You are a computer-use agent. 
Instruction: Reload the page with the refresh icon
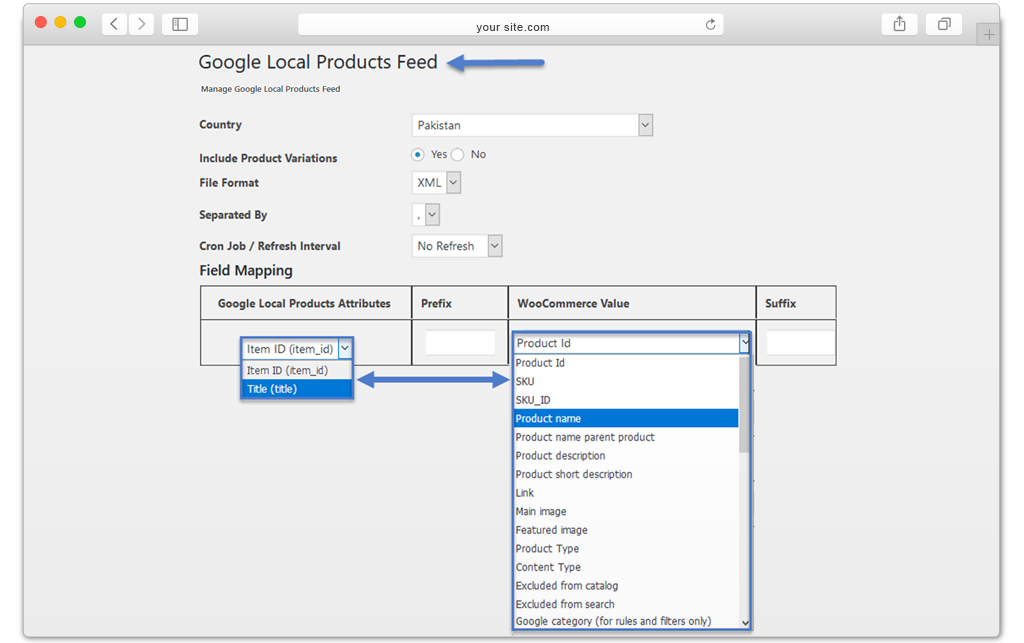(711, 25)
